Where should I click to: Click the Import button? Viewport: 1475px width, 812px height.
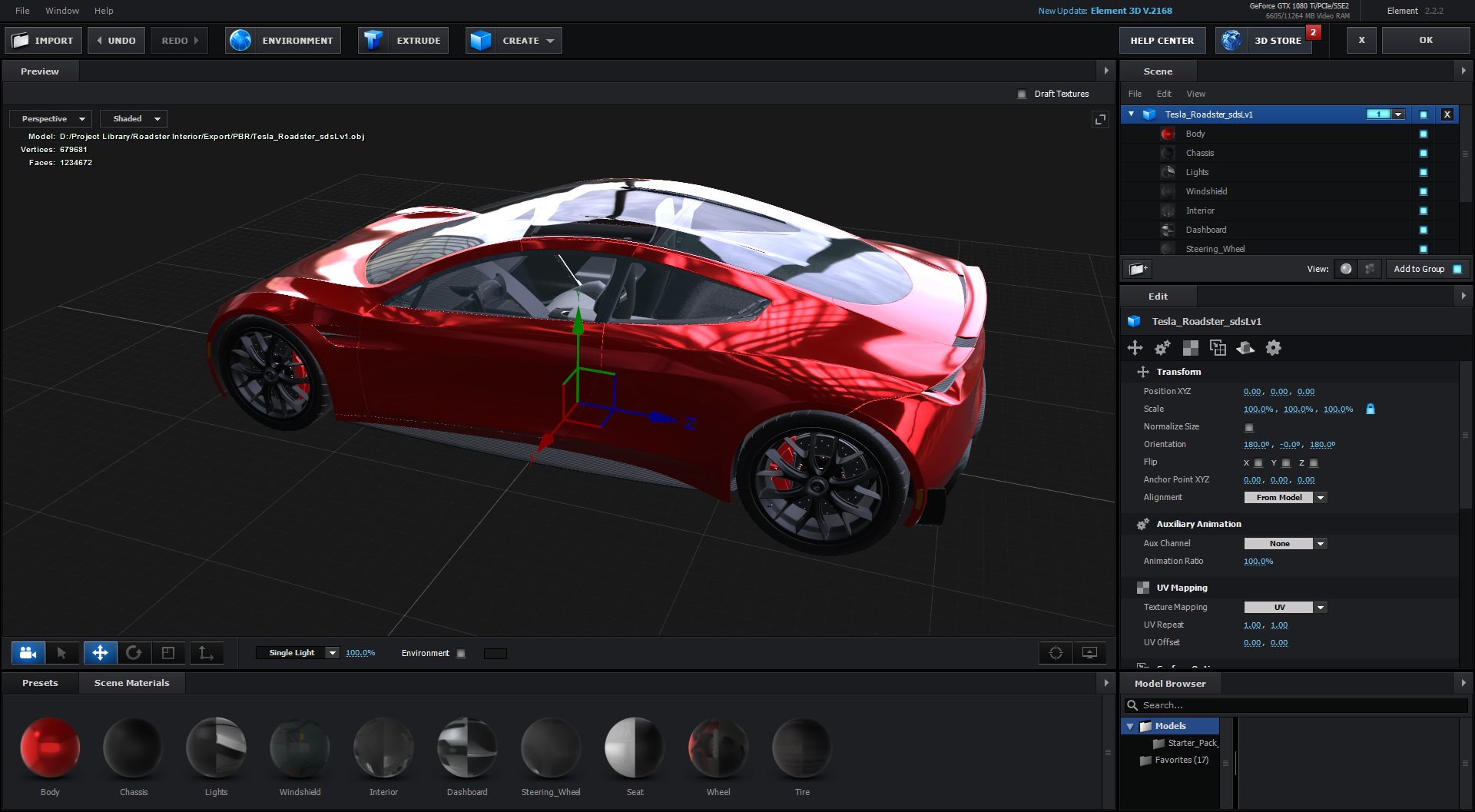(x=44, y=41)
